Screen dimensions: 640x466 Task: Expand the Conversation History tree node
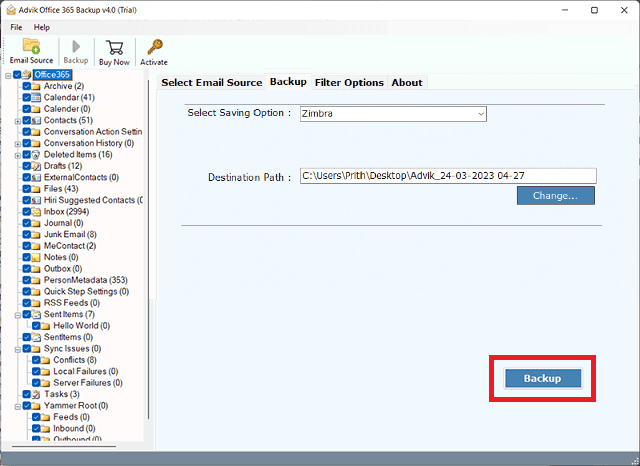(x=18, y=144)
